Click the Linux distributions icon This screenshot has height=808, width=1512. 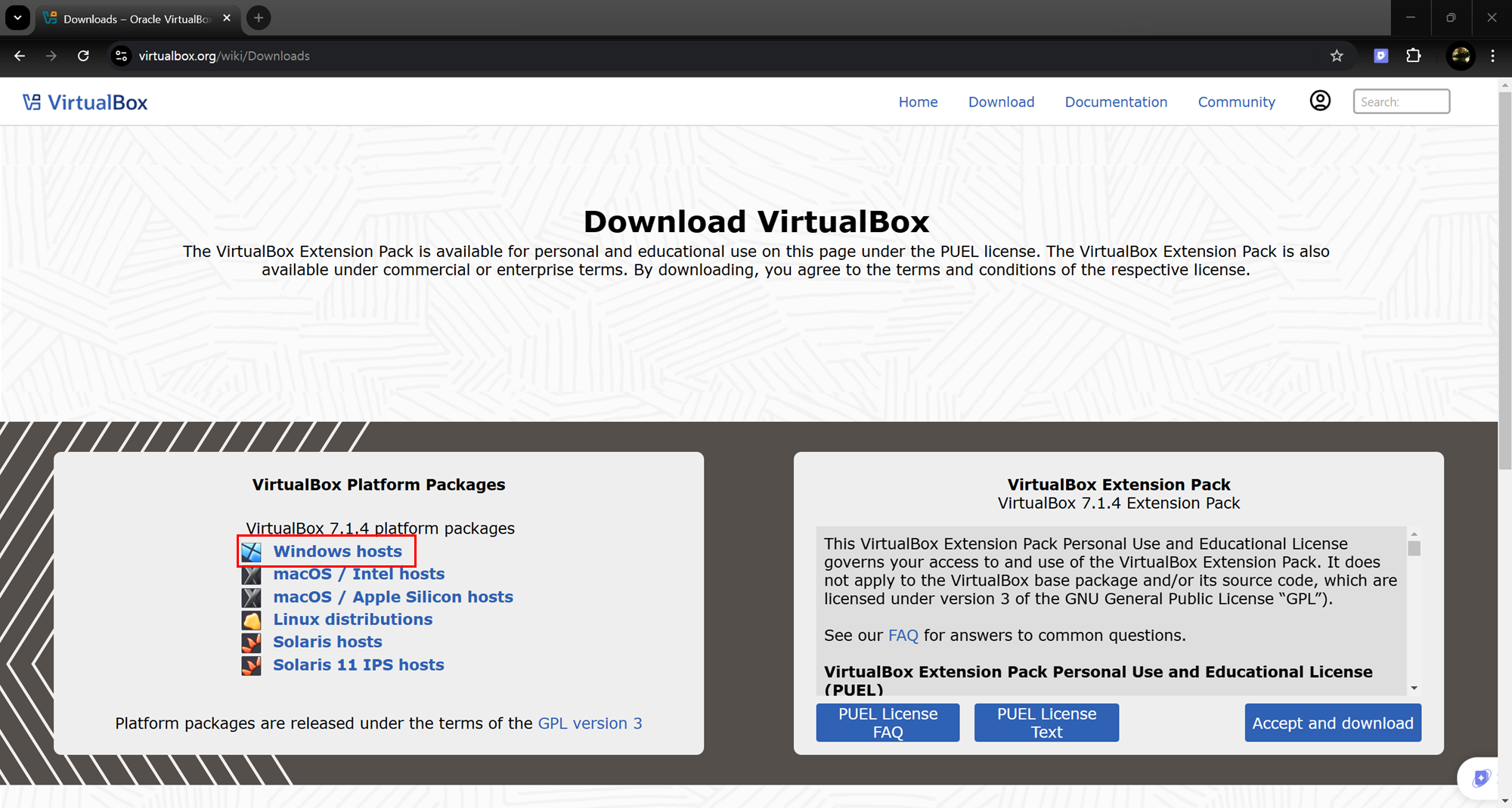click(x=252, y=620)
